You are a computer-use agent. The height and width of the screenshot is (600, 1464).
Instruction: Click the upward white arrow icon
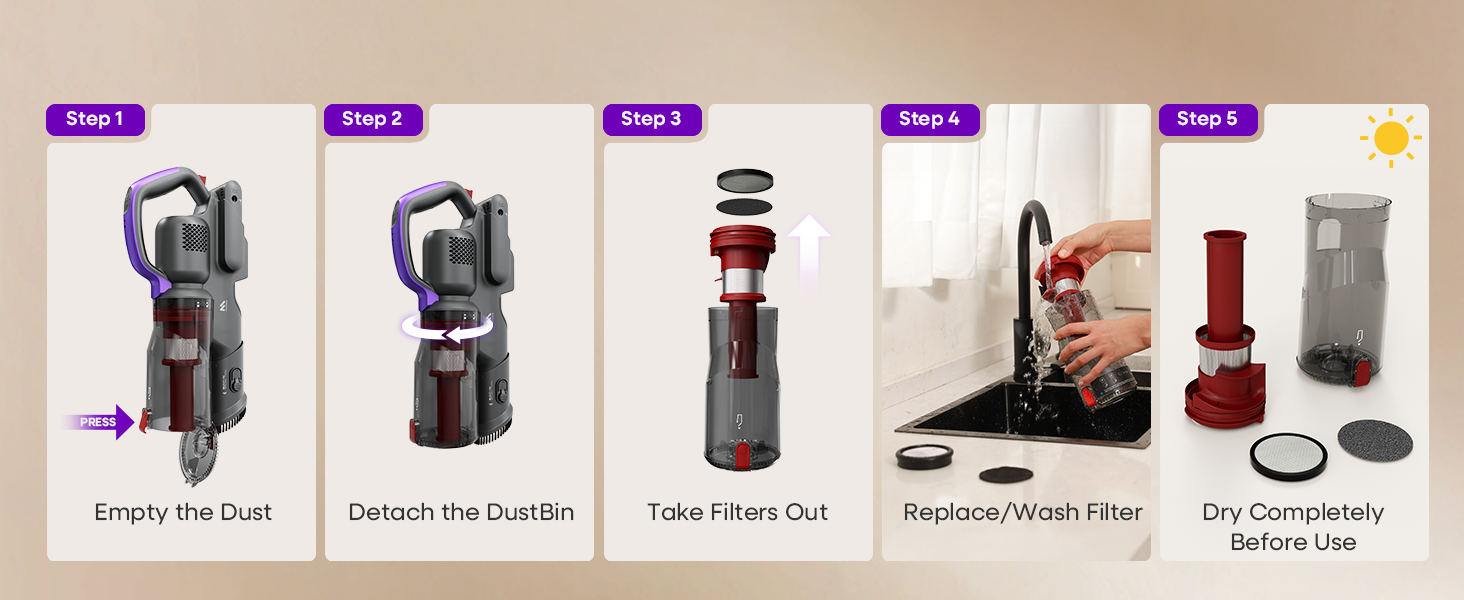coord(809,251)
